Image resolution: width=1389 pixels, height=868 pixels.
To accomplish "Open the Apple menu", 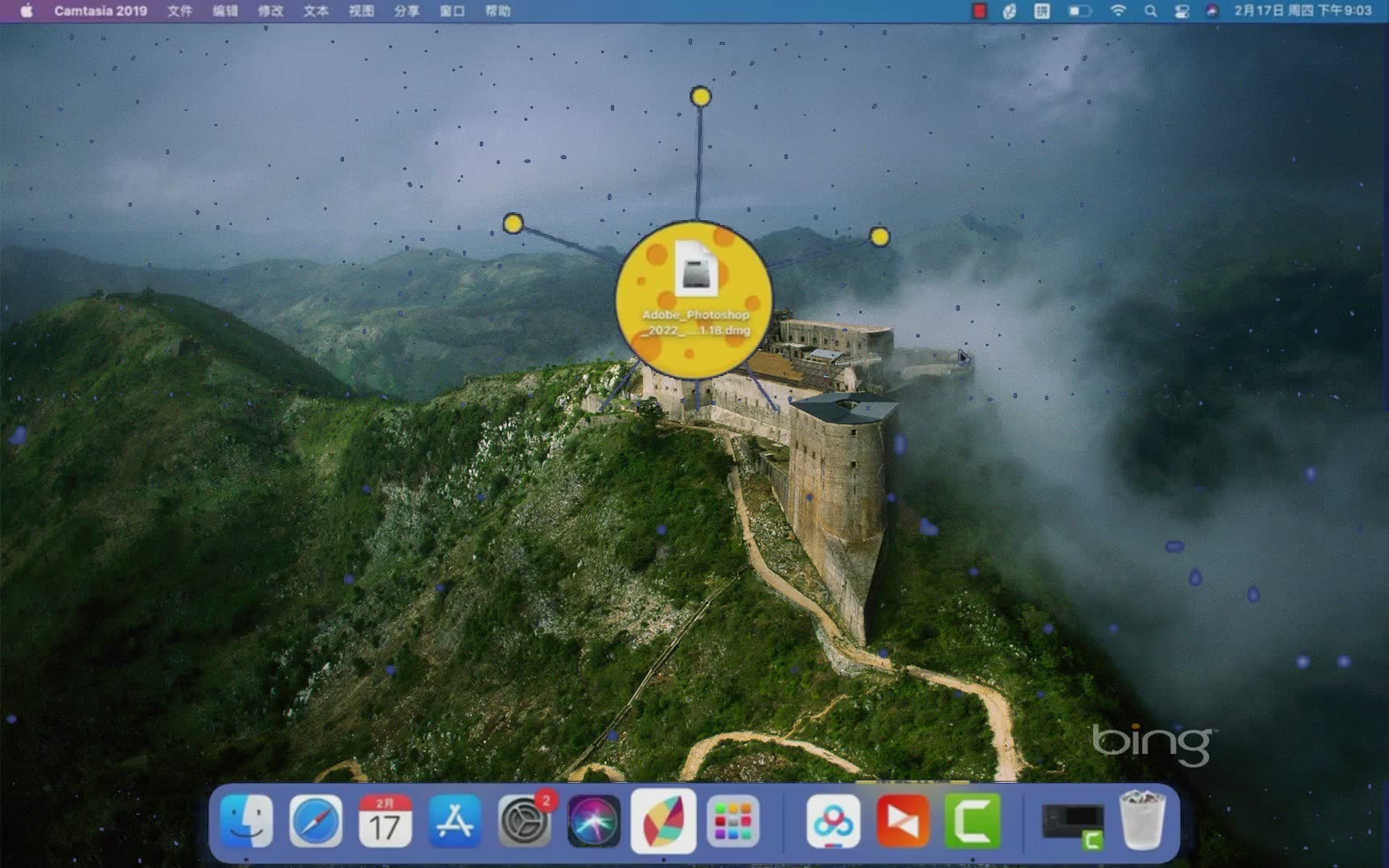I will 27,10.
